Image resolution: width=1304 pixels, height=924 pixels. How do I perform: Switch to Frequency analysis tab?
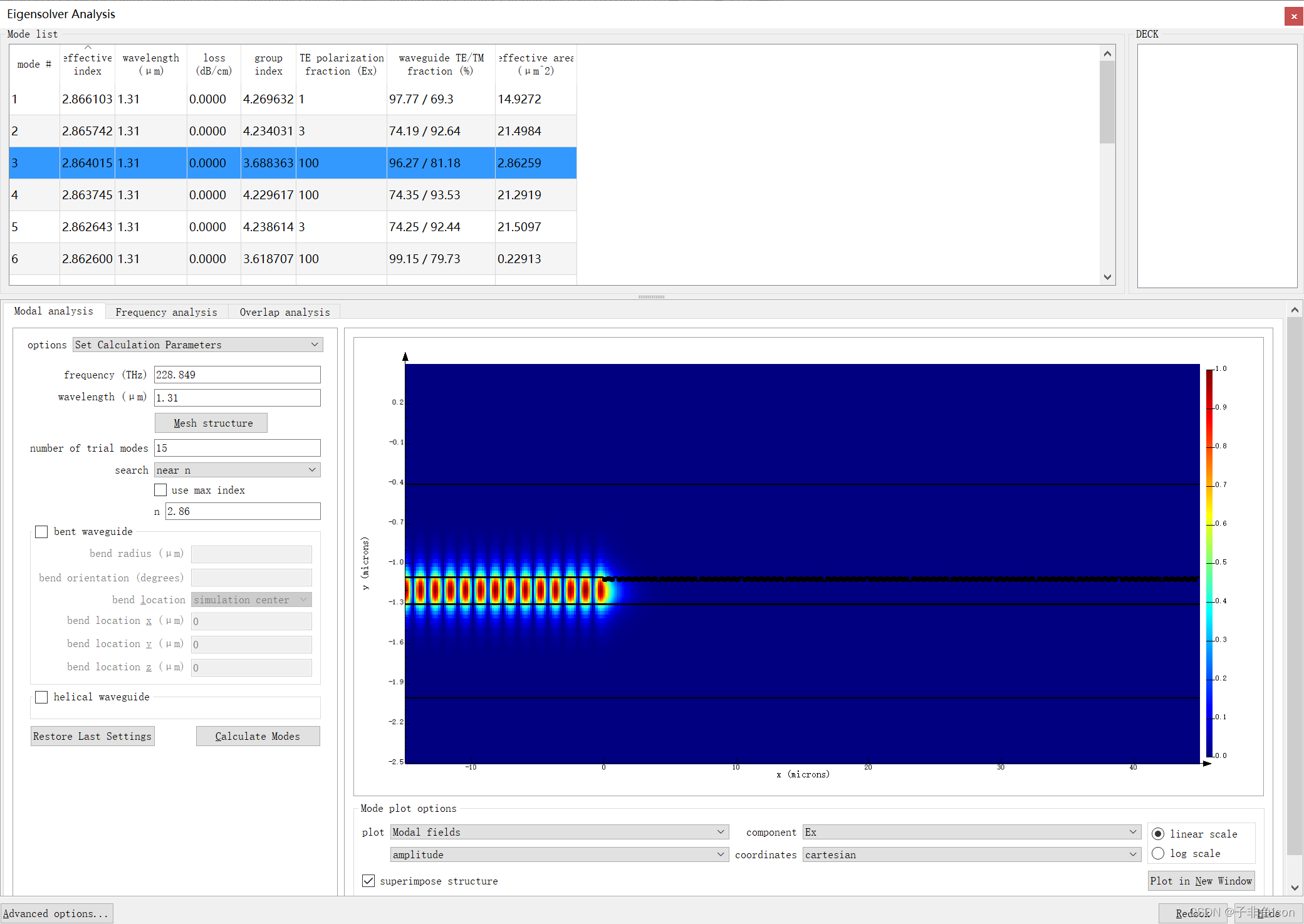tap(166, 312)
